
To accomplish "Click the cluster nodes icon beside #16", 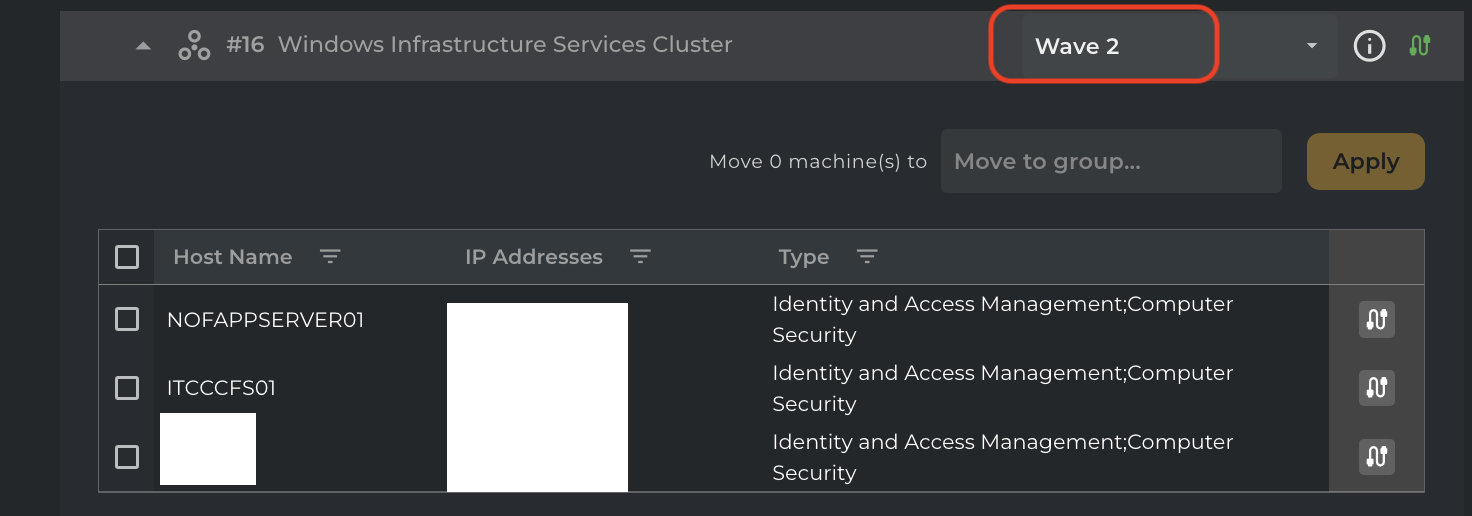I will coord(194,46).
